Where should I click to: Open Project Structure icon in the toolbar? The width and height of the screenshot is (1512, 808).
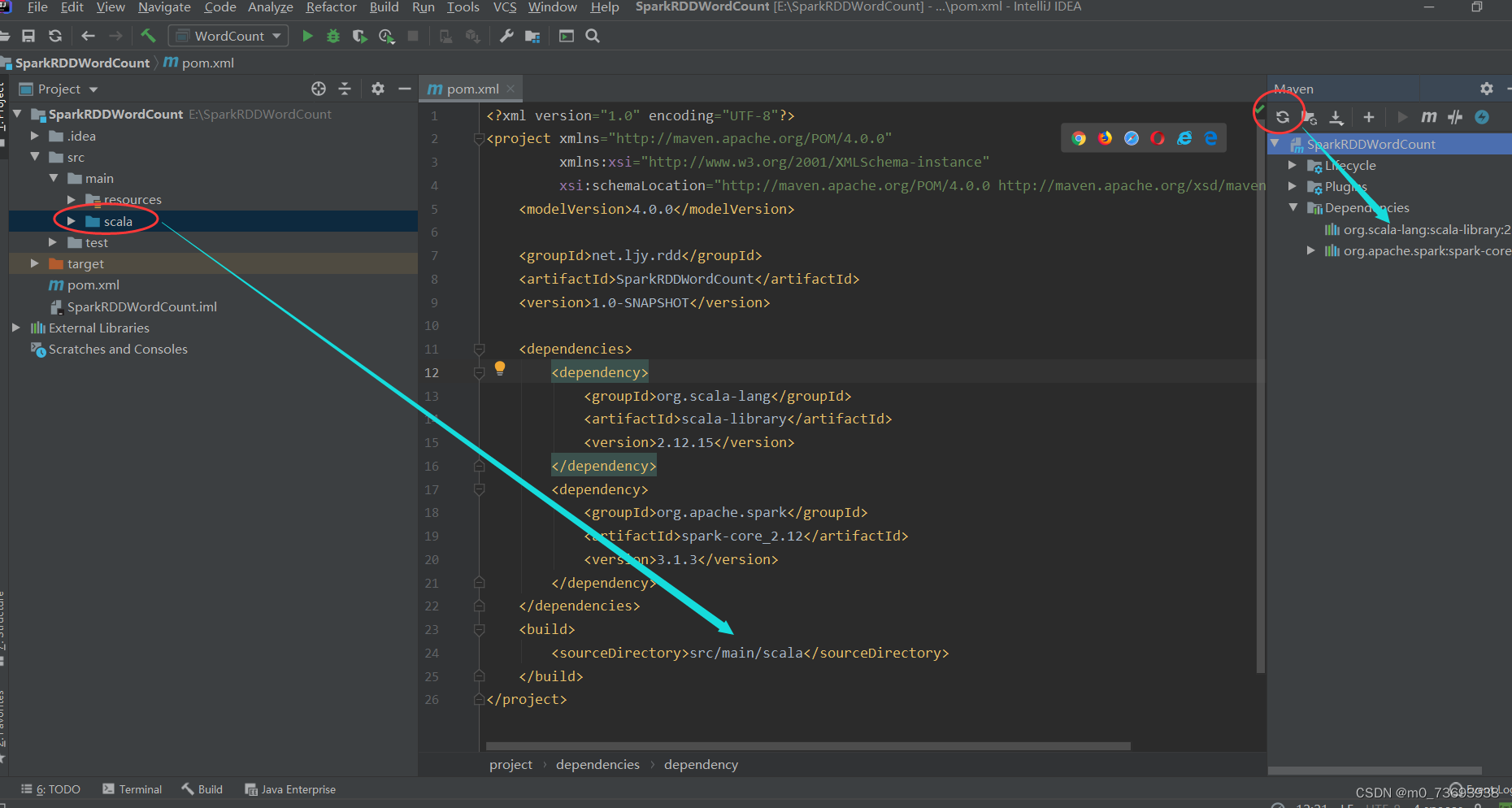pyautogui.click(x=532, y=36)
